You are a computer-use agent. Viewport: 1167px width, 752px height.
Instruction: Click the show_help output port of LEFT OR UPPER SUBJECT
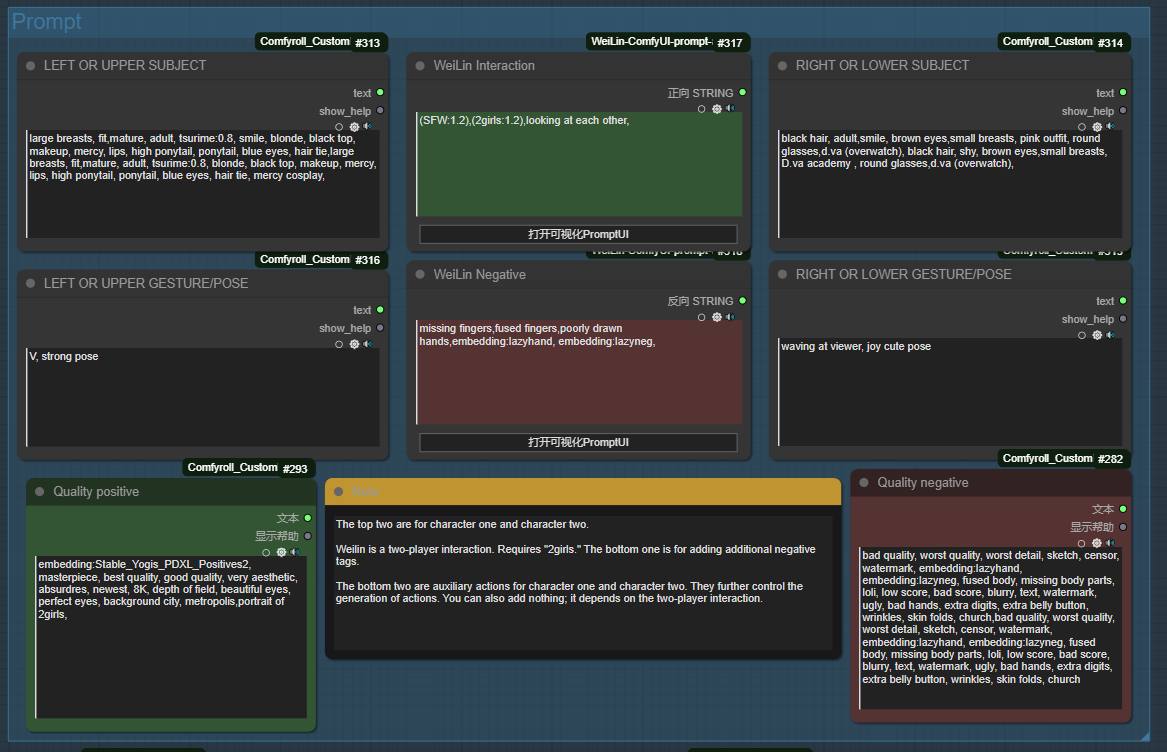(380, 110)
